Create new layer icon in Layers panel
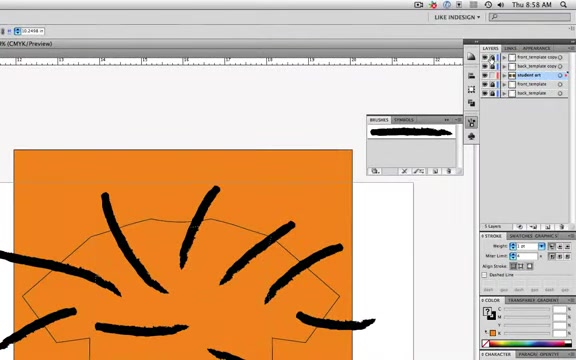576x360 pixels. (548, 227)
